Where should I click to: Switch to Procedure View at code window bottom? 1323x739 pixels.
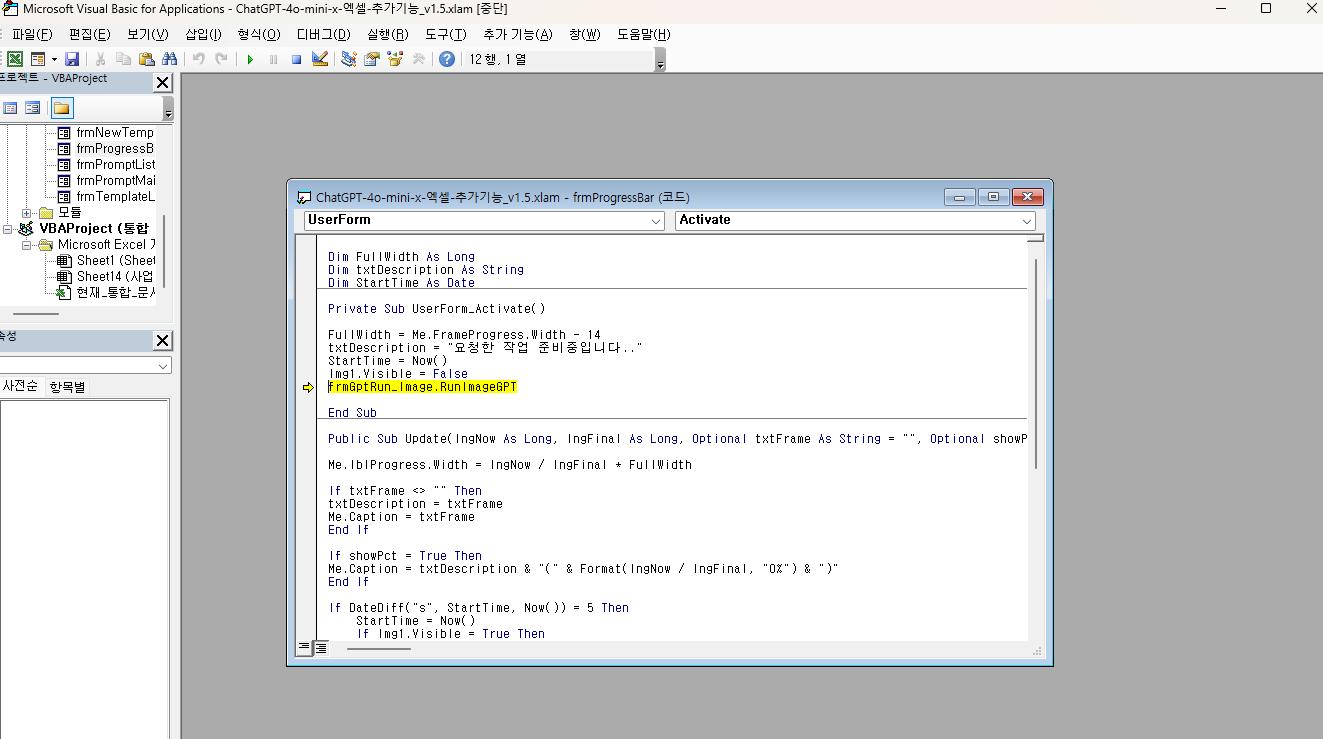click(x=305, y=648)
